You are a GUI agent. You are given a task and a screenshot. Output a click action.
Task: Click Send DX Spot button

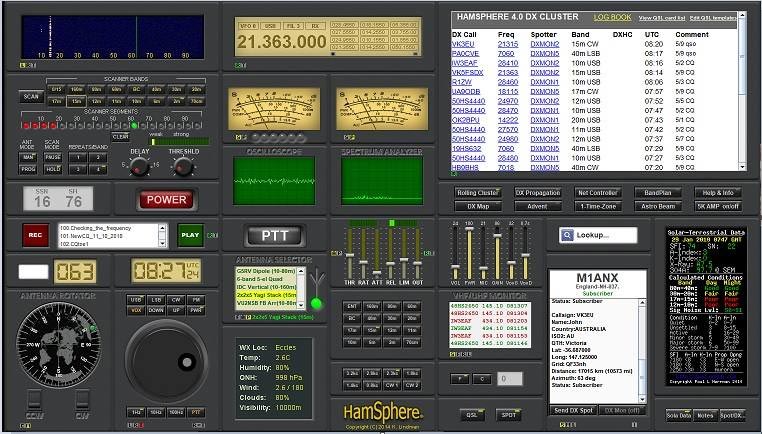click(x=573, y=410)
